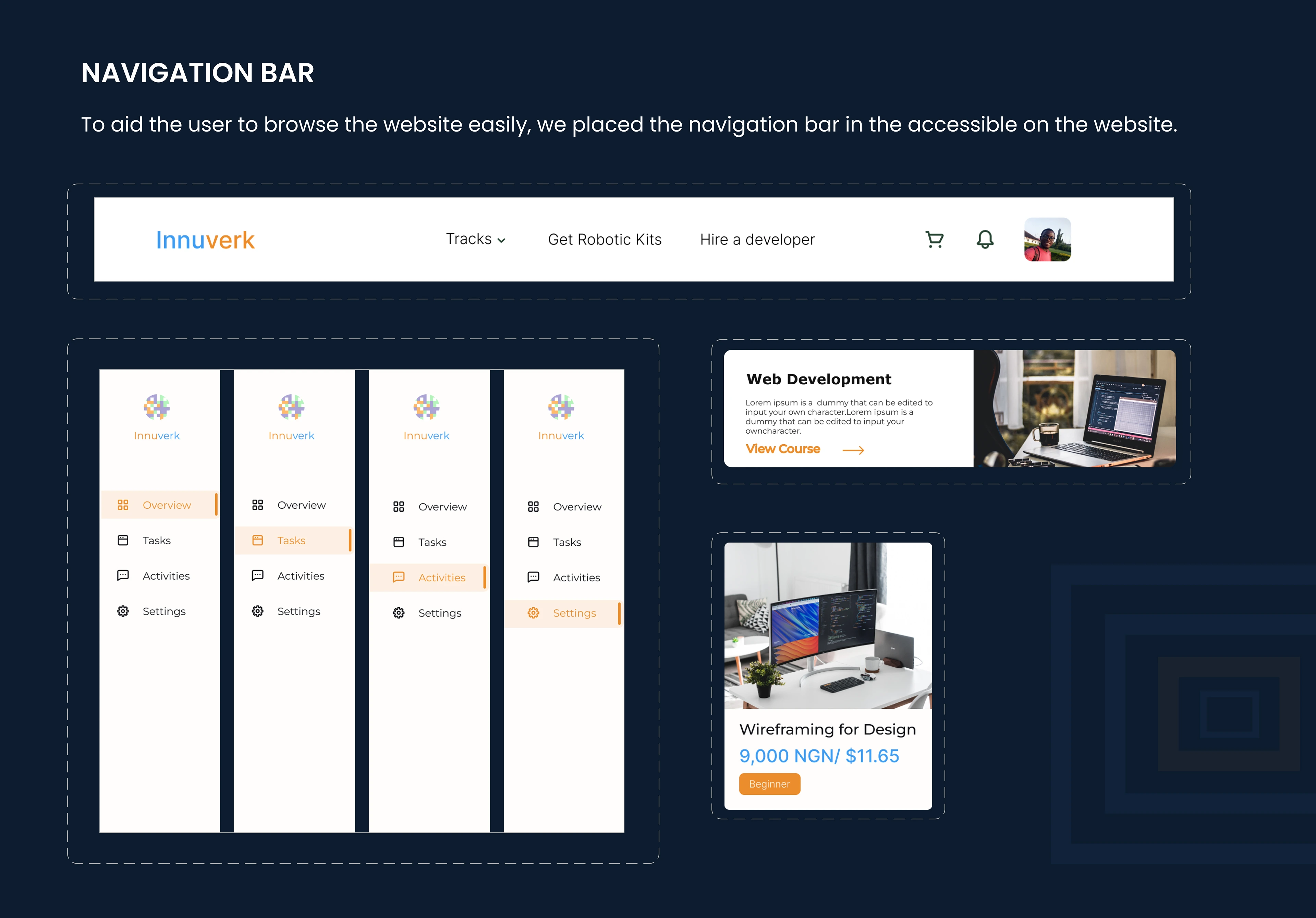
Task: Click orange Activities chat icon in third sidebar
Action: (x=398, y=577)
